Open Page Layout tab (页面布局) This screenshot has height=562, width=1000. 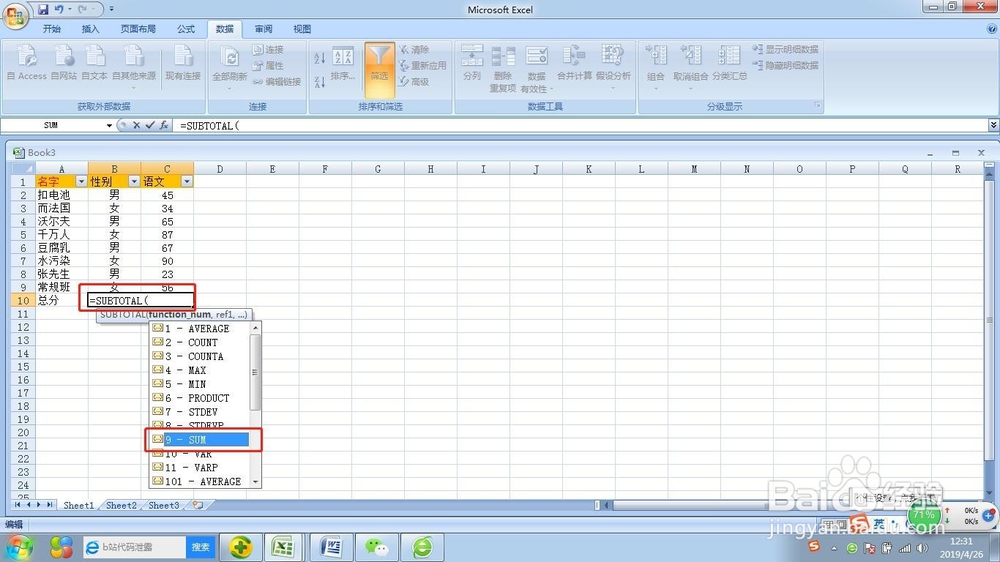point(138,29)
